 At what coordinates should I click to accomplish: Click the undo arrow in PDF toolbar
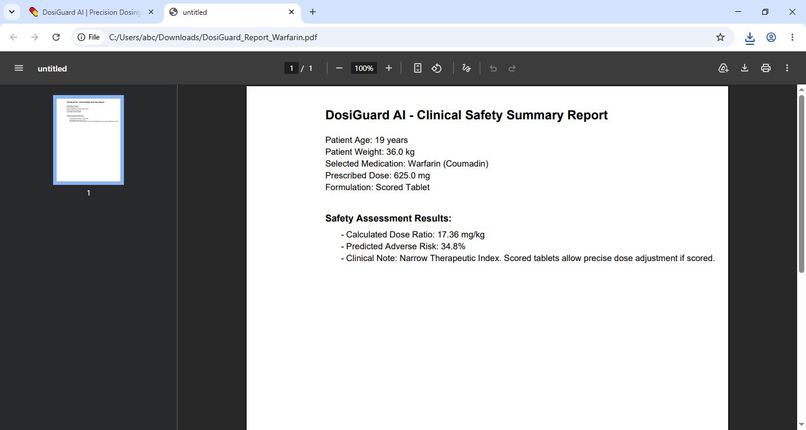click(493, 68)
